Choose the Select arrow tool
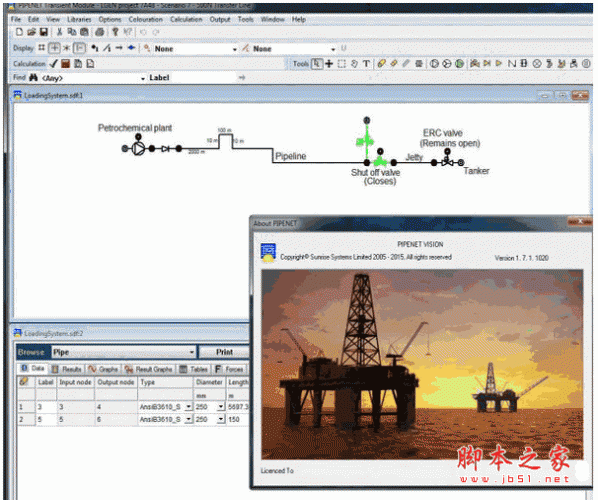The height and width of the screenshot is (500, 598). coord(317,64)
